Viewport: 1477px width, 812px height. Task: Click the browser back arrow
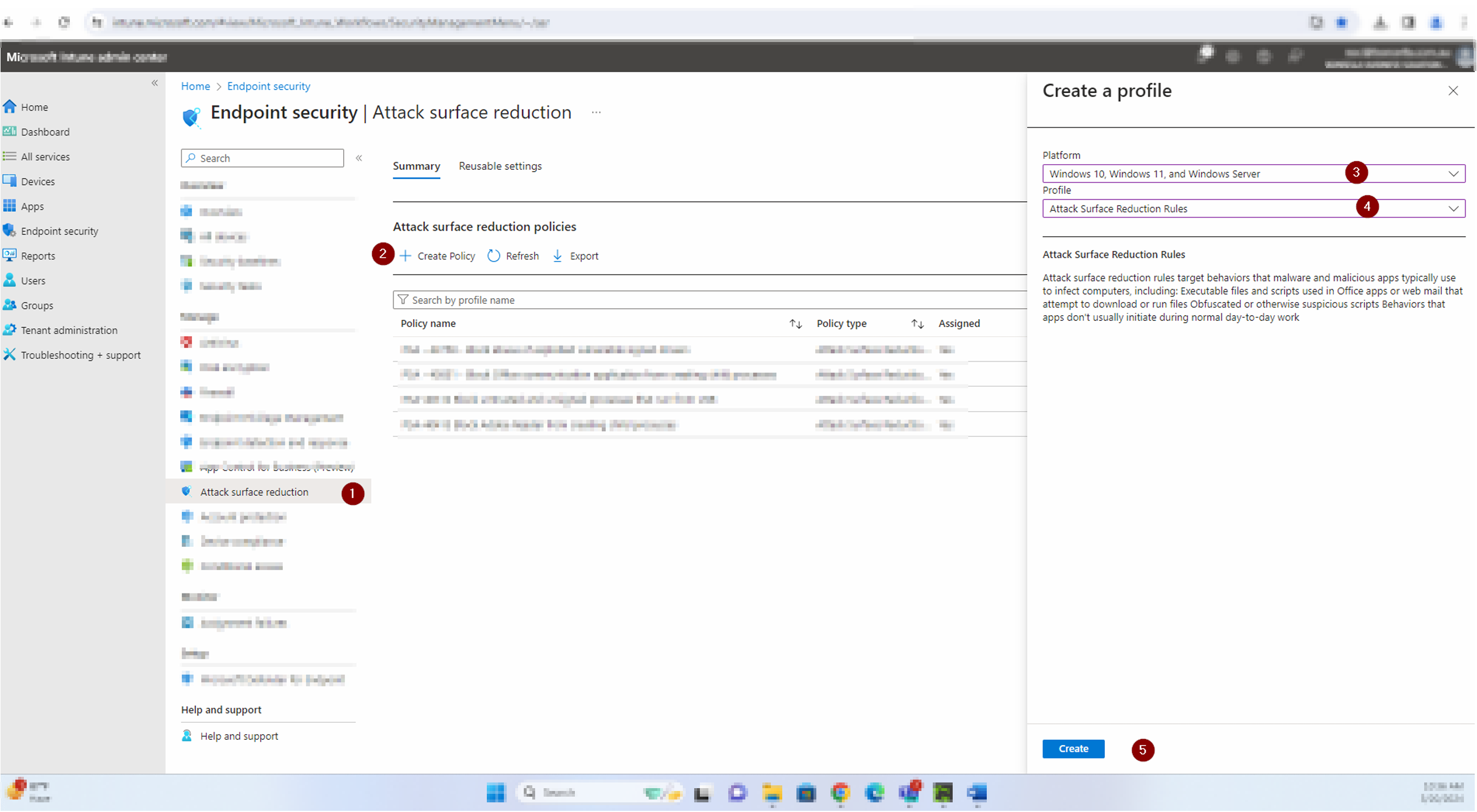[9, 22]
